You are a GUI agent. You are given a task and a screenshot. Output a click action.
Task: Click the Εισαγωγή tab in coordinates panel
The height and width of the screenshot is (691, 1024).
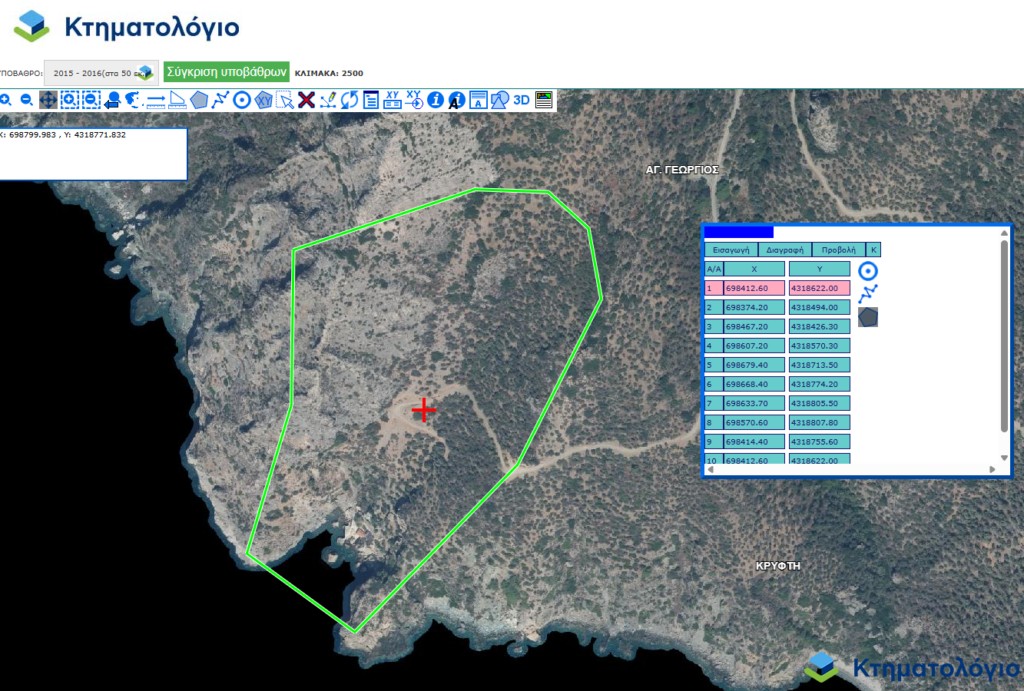pyautogui.click(x=730, y=250)
